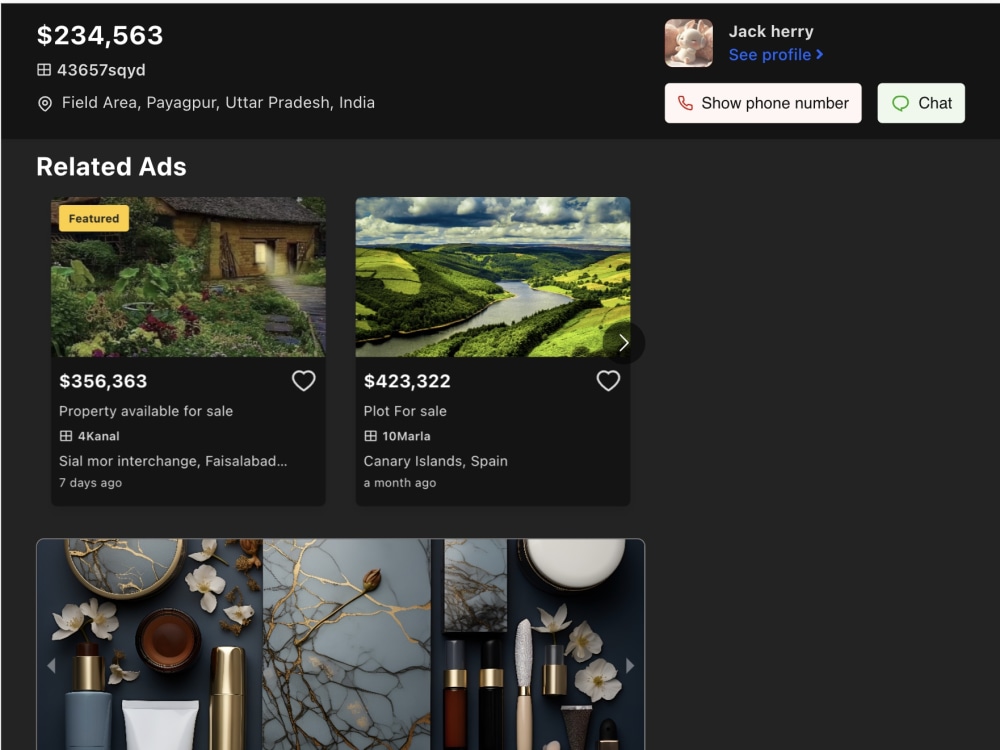1000x750 pixels.
Task: Click the location pin icon near Field Area
Action: click(x=45, y=103)
